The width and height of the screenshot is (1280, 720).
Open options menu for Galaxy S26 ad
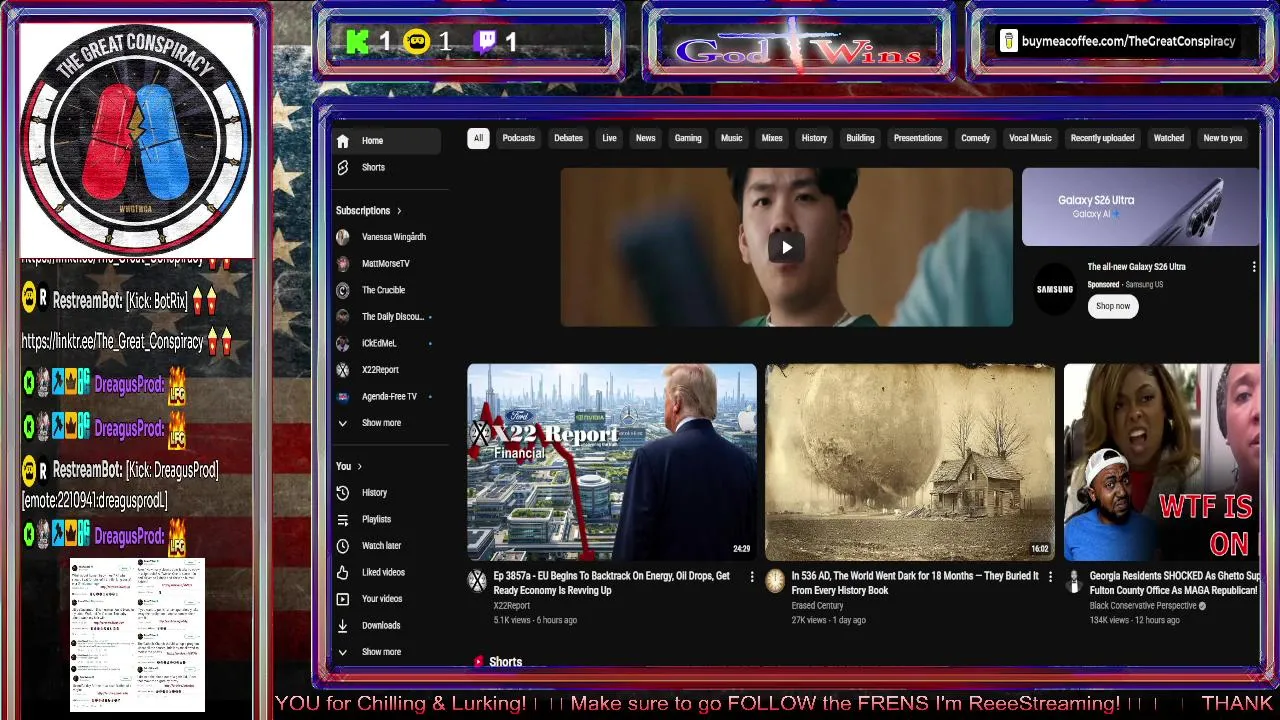click(x=1254, y=267)
